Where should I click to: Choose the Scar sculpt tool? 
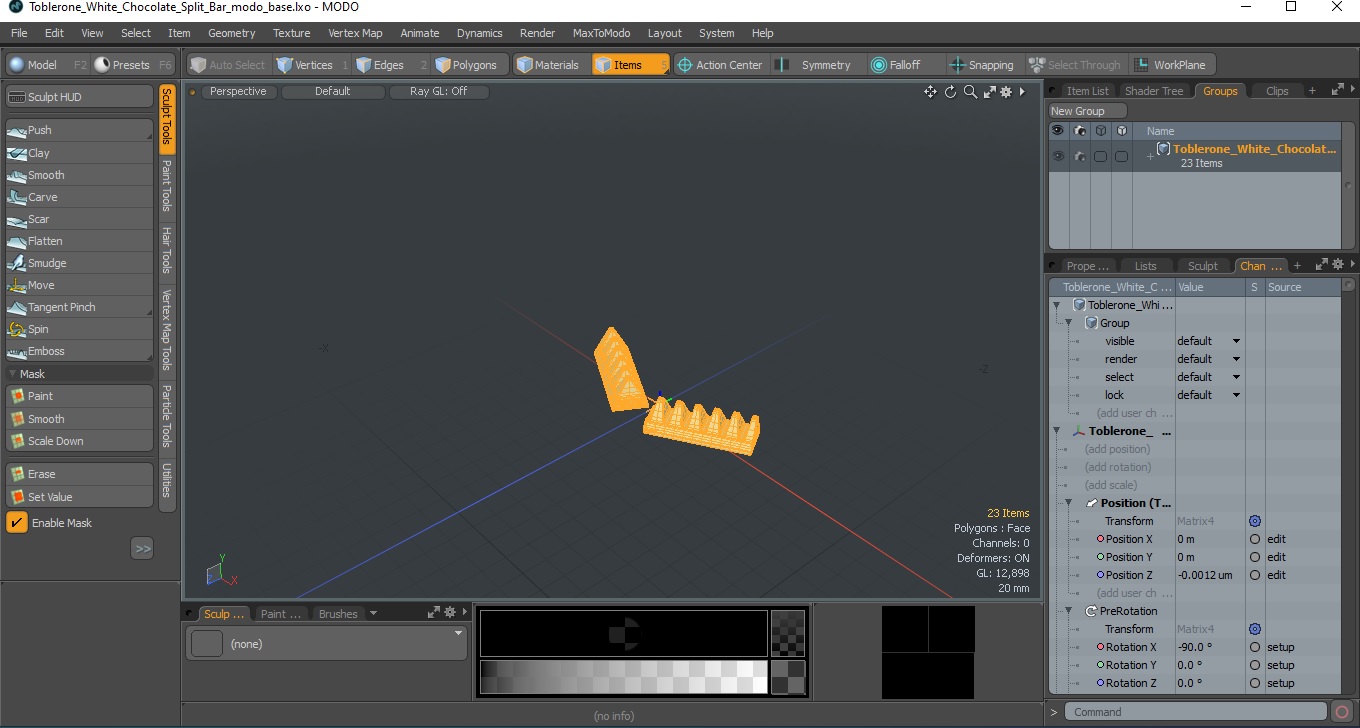(x=79, y=219)
